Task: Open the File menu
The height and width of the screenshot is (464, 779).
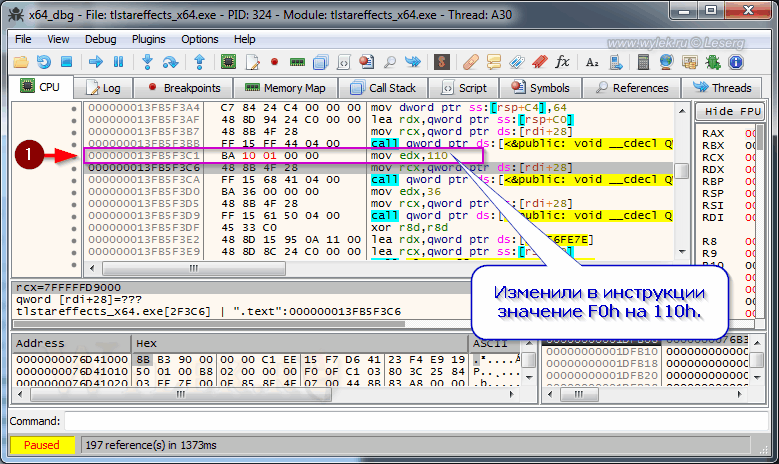Action: (x=23, y=39)
